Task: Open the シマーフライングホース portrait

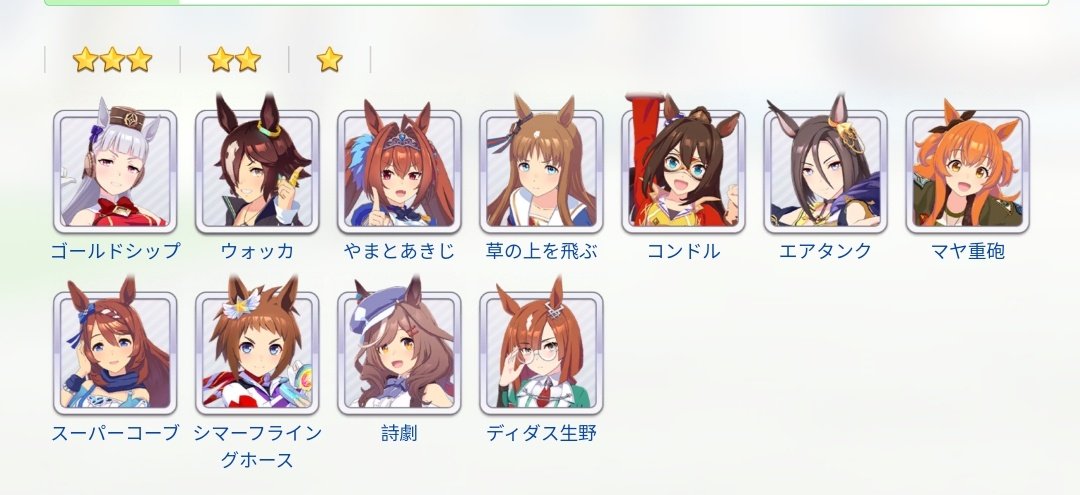Action: coord(257,353)
